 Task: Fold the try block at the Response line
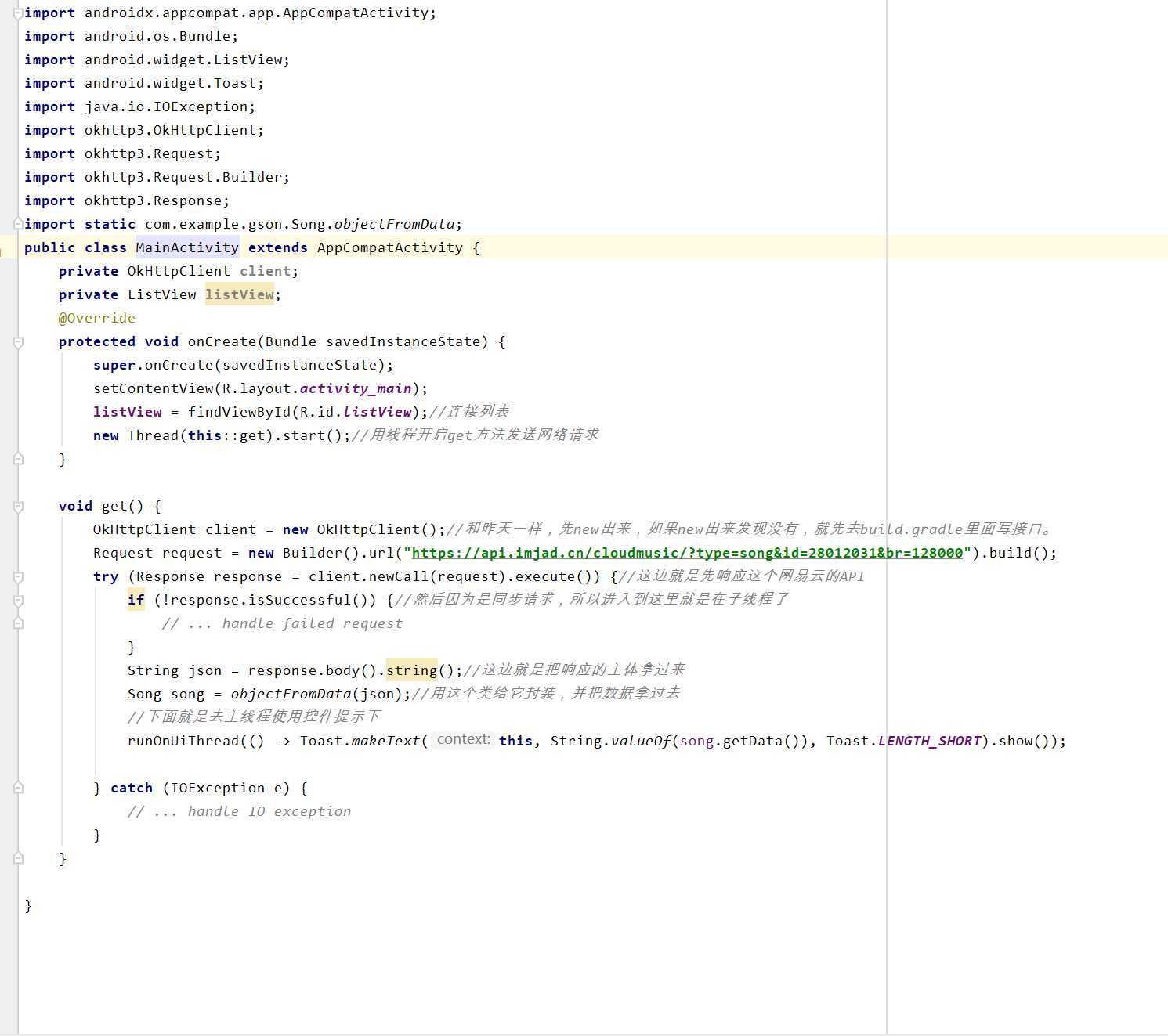click(19, 577)
